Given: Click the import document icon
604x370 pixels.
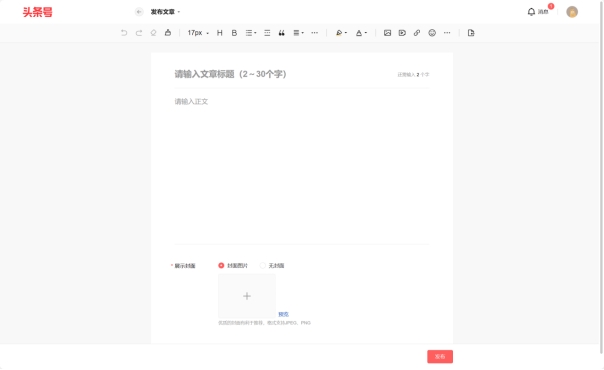Looking at the screenshot, I should point(471,33).
